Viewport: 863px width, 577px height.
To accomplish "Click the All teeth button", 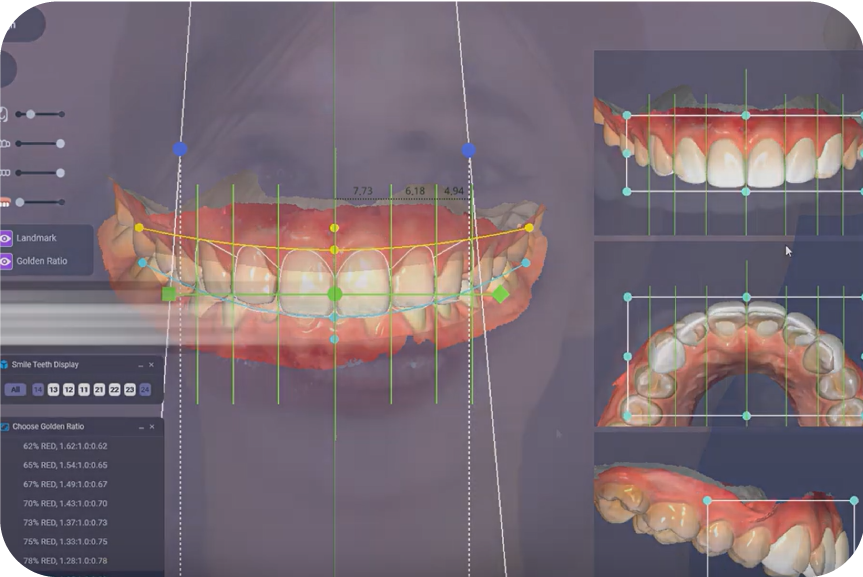I will (15, 390).
